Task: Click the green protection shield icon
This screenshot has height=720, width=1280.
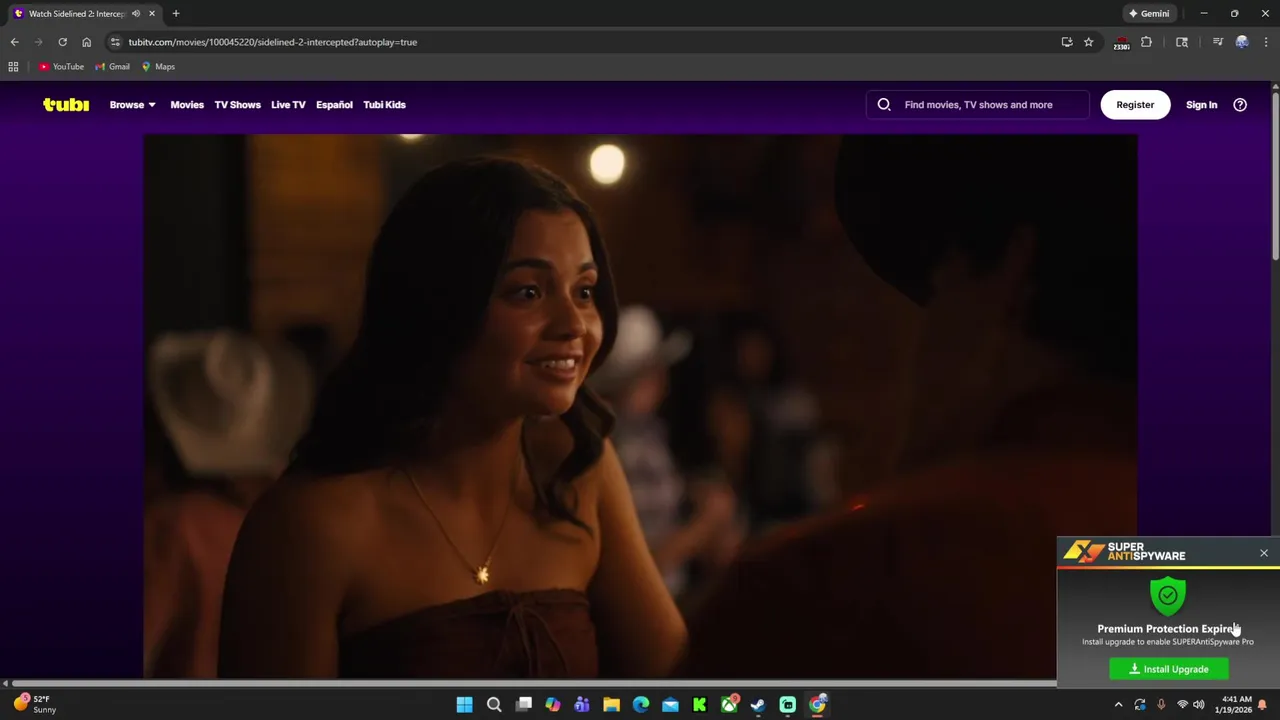Action: coord(1168,596)
